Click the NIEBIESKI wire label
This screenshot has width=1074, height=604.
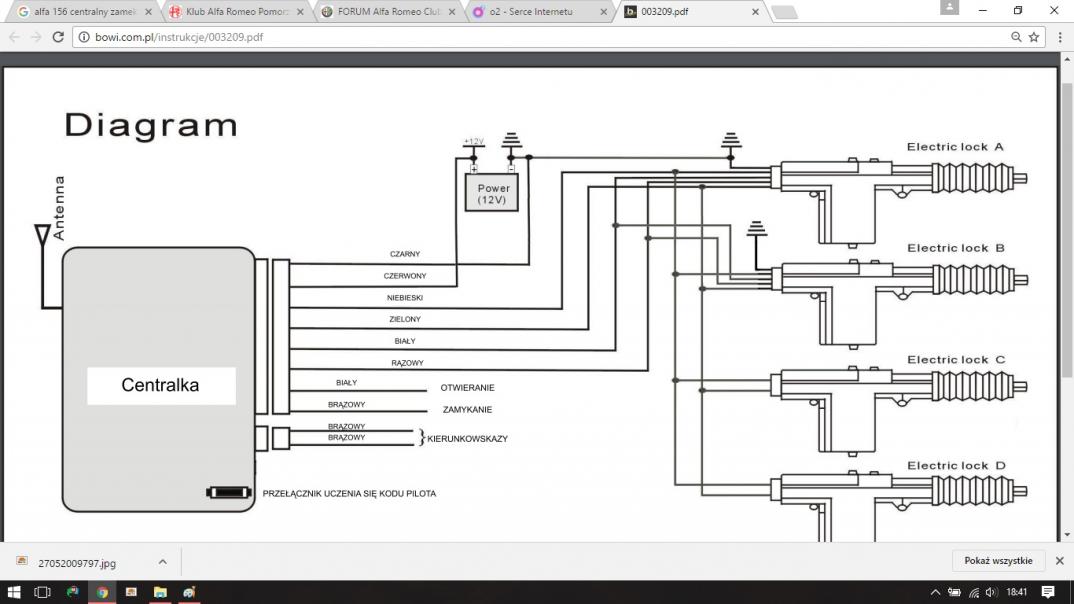coord(405,298)
